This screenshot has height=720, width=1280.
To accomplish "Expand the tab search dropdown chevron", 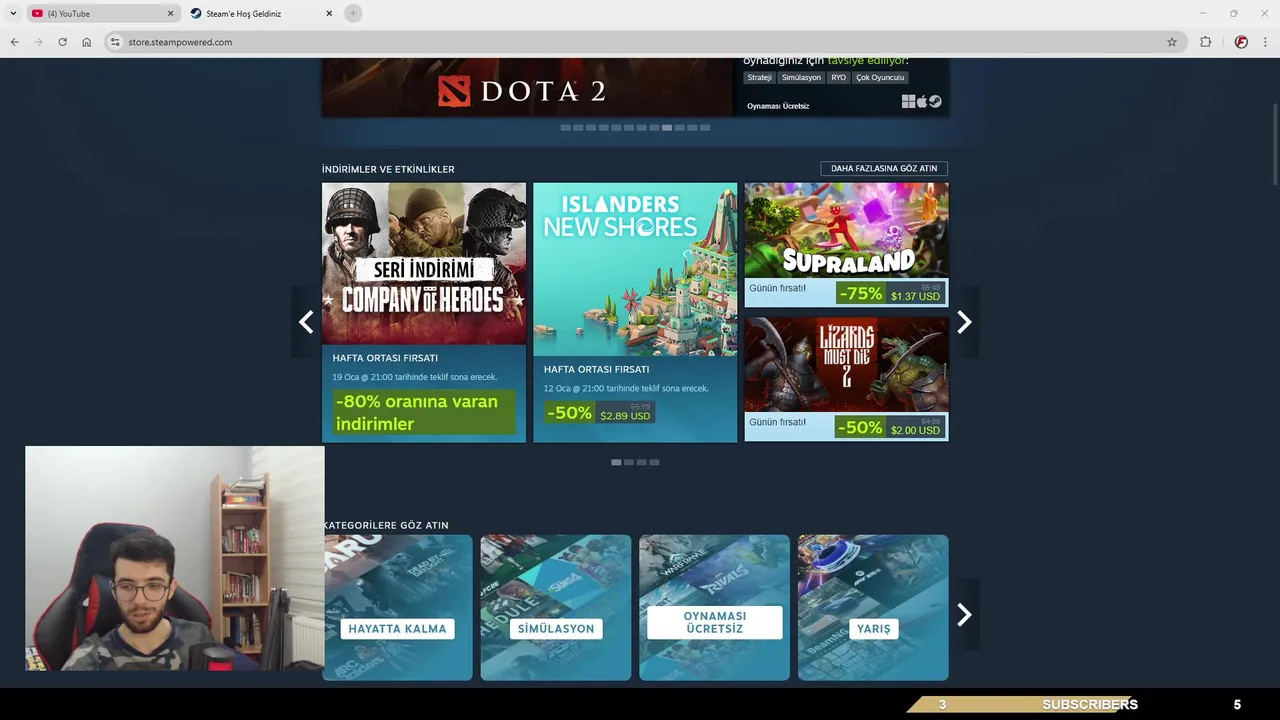I will tap(13, 13).
